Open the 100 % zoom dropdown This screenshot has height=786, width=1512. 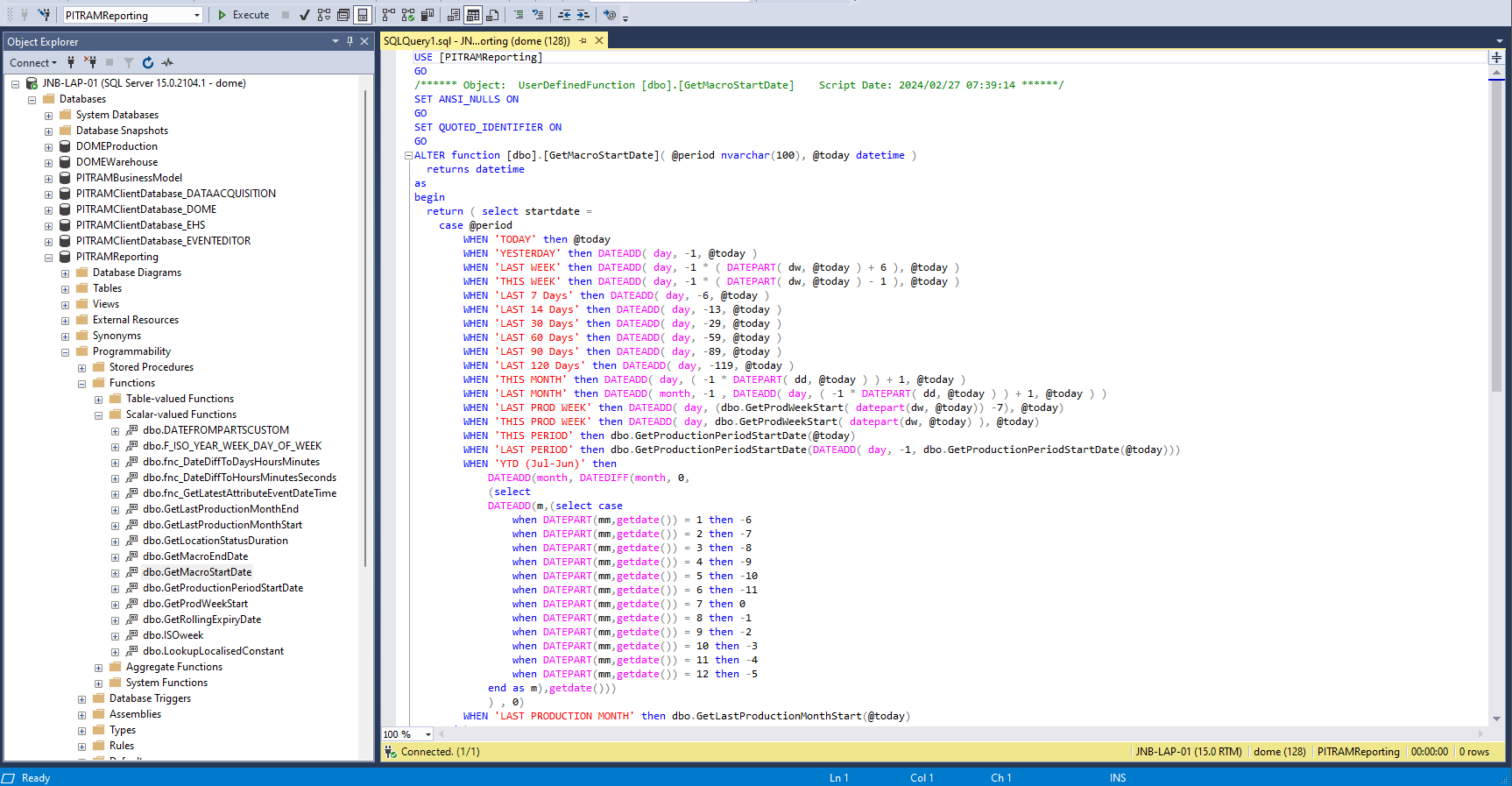coord(427,734)
